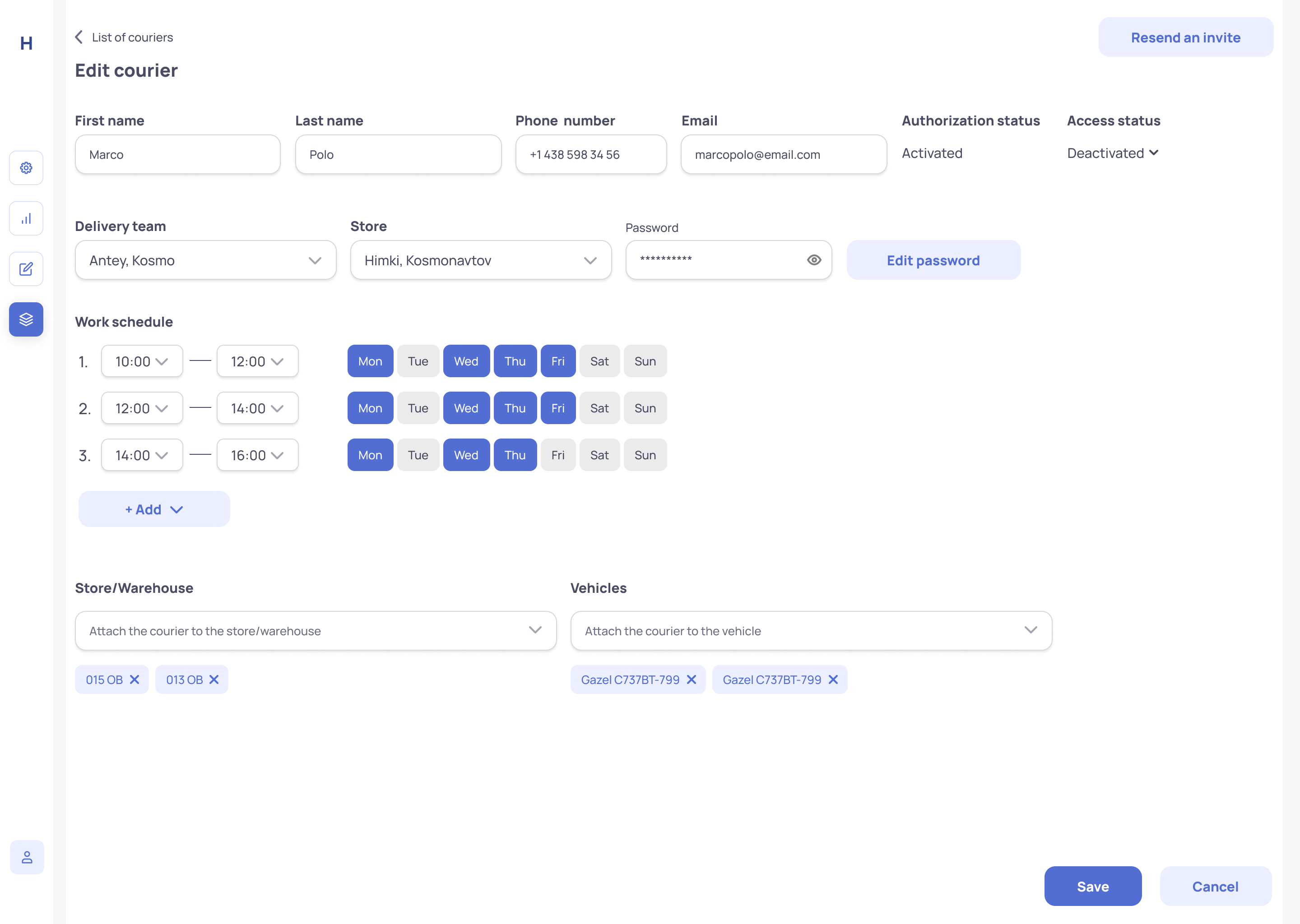Viewport: 1300px width, 924px height.
Task: Open the bar chart analytics section
Action: 26,218
